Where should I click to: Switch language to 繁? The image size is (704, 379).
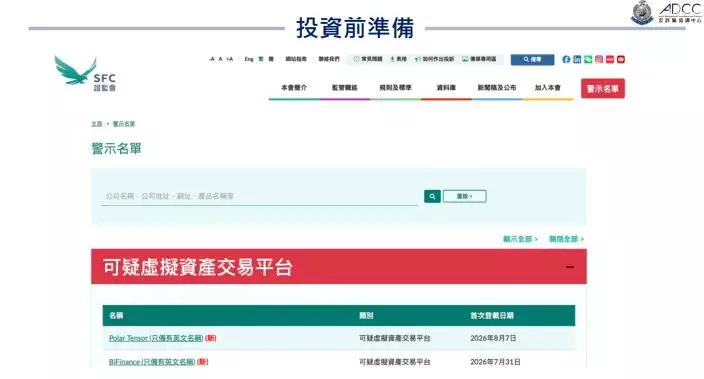[261, 59]
